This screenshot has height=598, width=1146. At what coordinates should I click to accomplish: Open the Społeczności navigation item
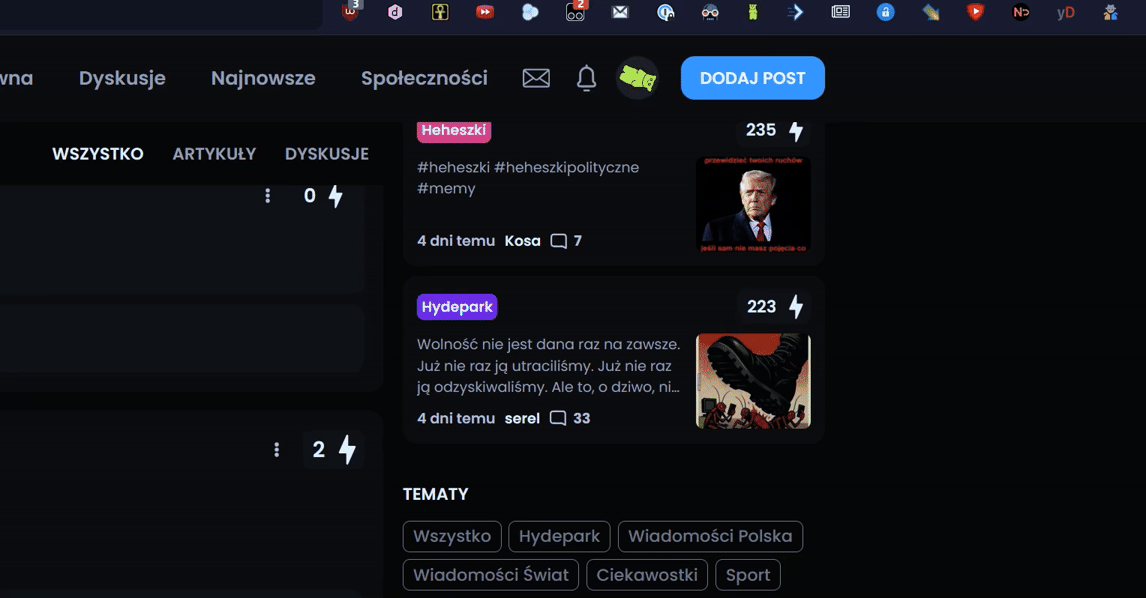(424, 78)
